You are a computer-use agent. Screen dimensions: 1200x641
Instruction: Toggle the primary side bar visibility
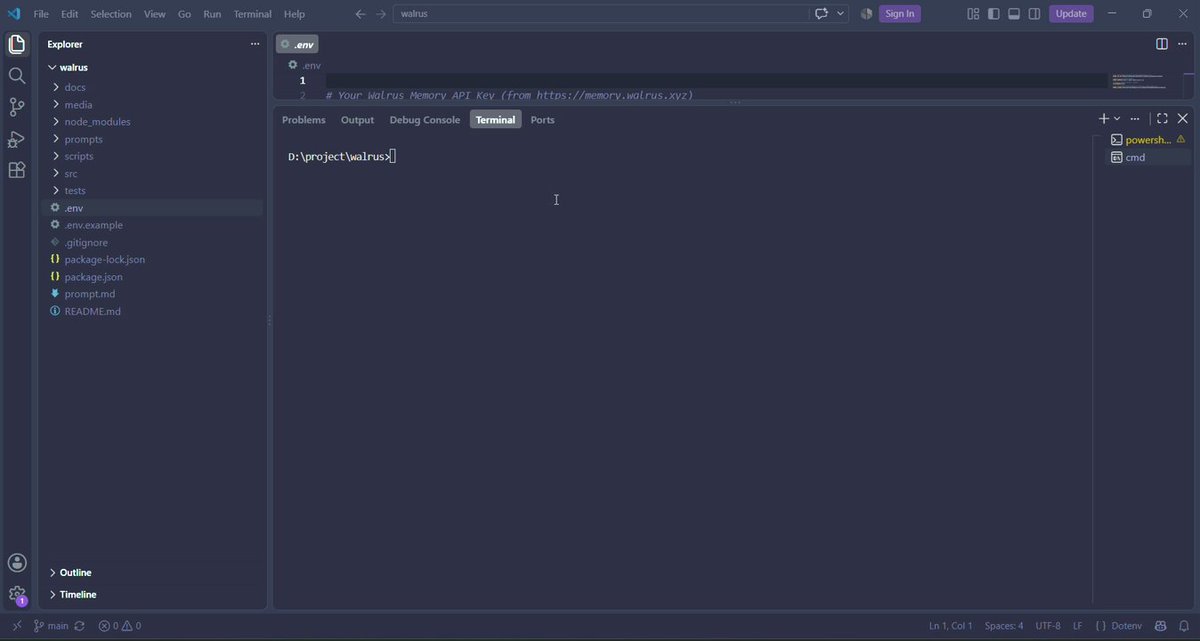994,14
